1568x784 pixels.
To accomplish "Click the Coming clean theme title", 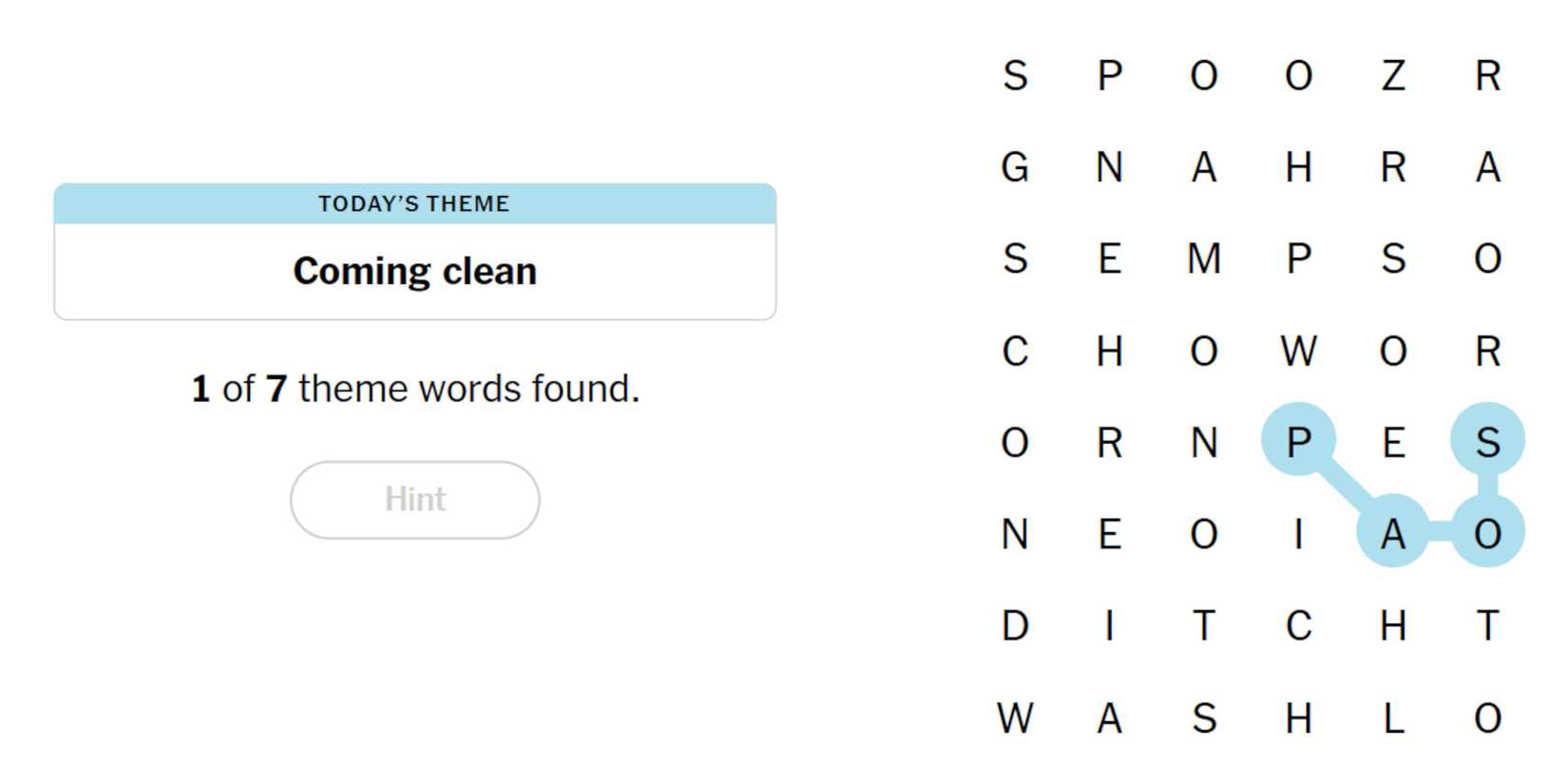I will tap(414, 272).
